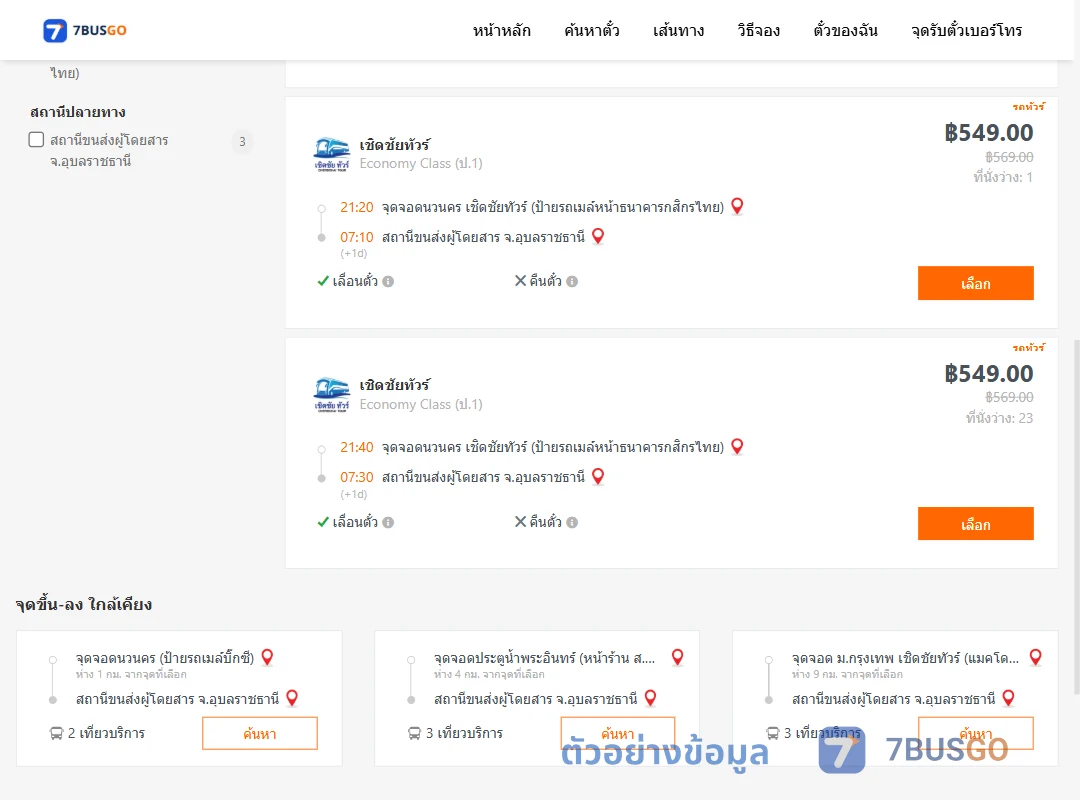Click ค้นหา button in ม.กรุงเทพ card
The image size is (1080, 800).
[x=975, y=733]
